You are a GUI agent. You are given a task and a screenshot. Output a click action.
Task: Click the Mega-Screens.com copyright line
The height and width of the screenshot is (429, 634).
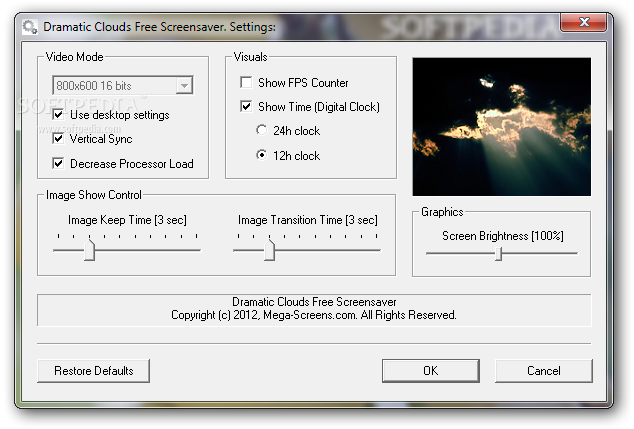(314, 315)
